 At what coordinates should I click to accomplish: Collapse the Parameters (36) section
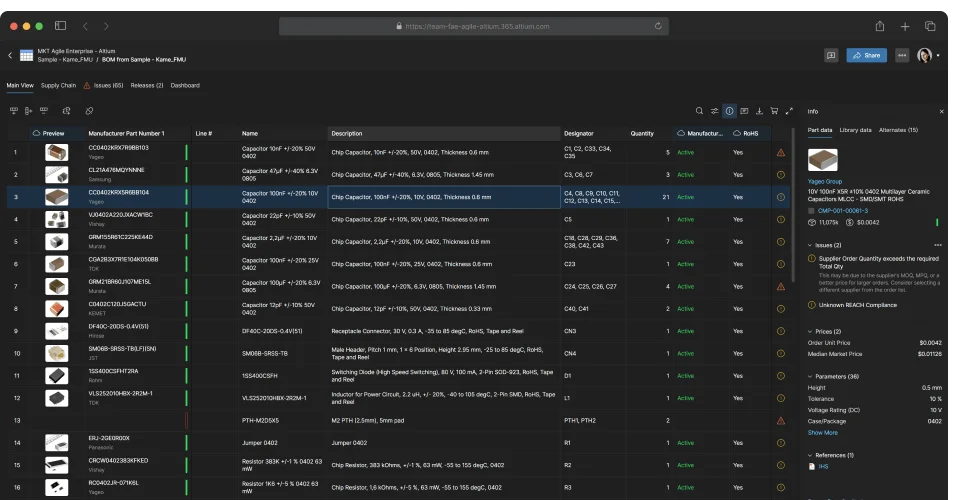[810, 376]
